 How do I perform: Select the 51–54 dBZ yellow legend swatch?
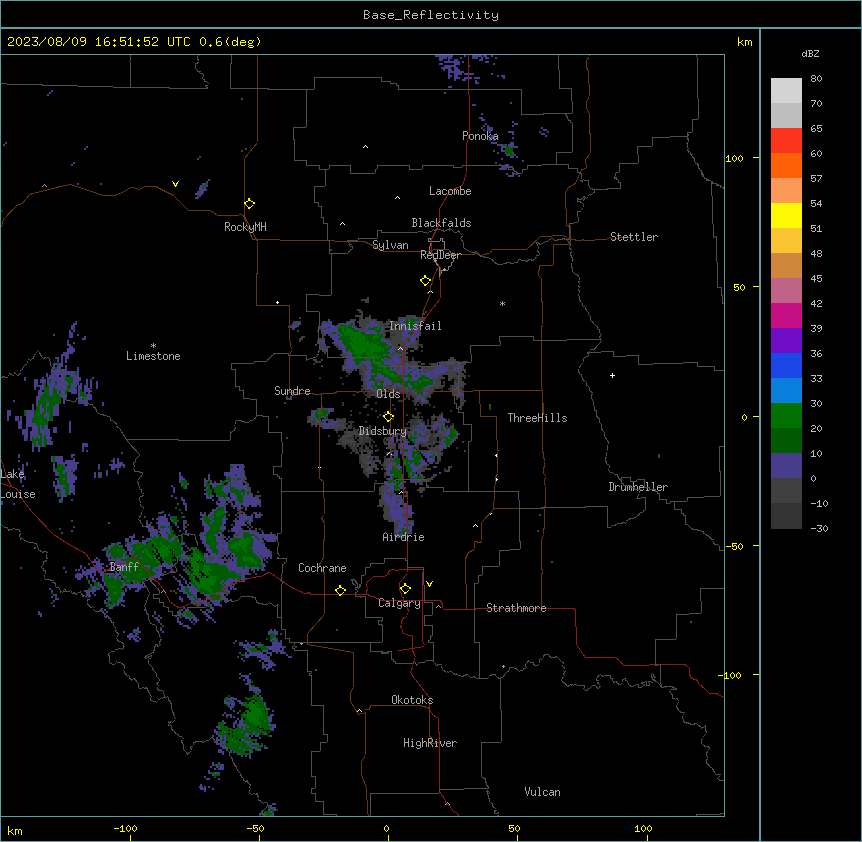[786, 215]
